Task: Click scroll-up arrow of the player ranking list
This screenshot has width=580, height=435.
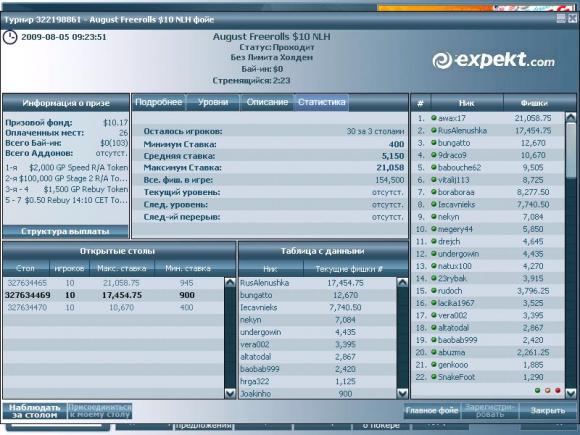Action: (x=571, y=118)
